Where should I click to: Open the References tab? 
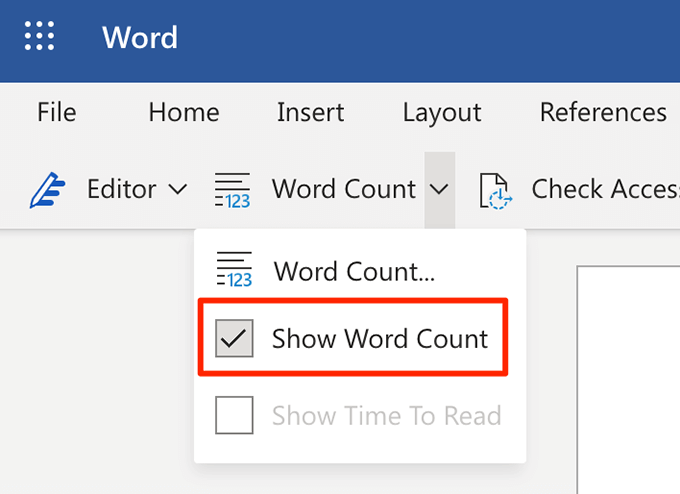click(x=602, y=112)
